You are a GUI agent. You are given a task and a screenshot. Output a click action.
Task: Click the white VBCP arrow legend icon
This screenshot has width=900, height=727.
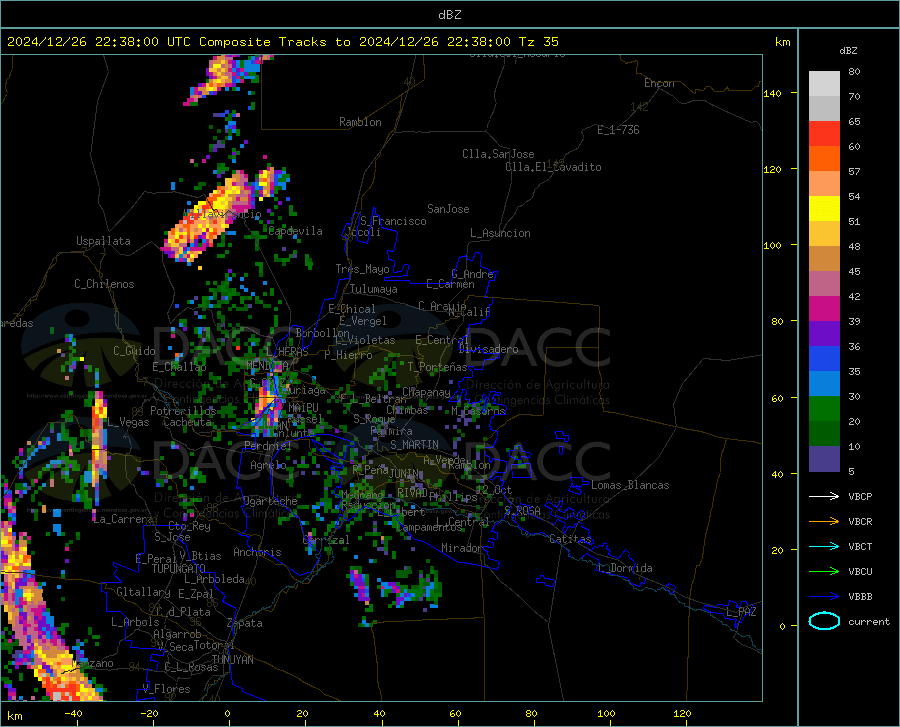pyautogui.click(x=824, y=496)
